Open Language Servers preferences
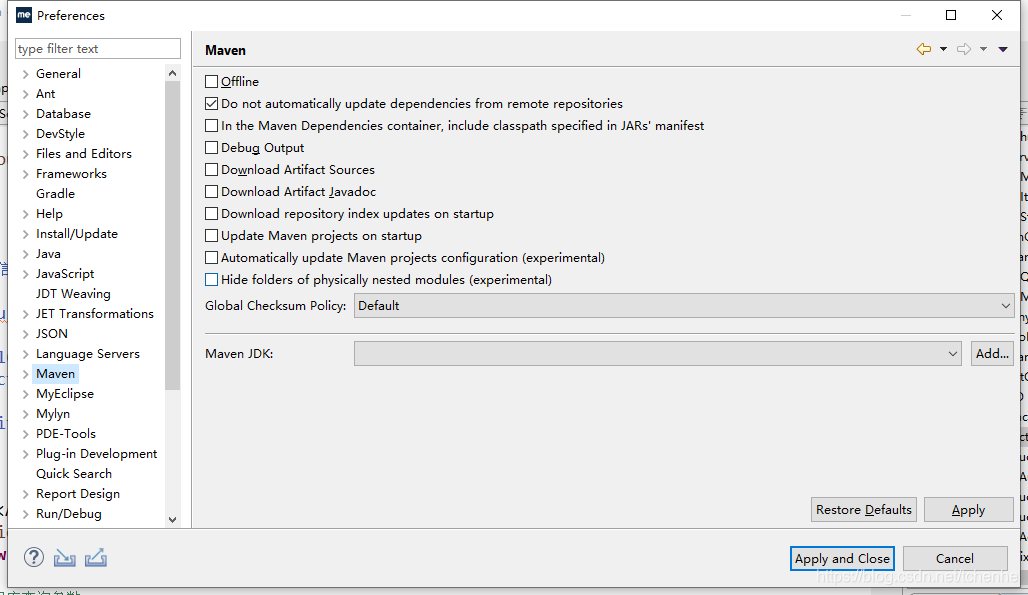Viewport: 1028px width, 595px height. click(88, 354)
